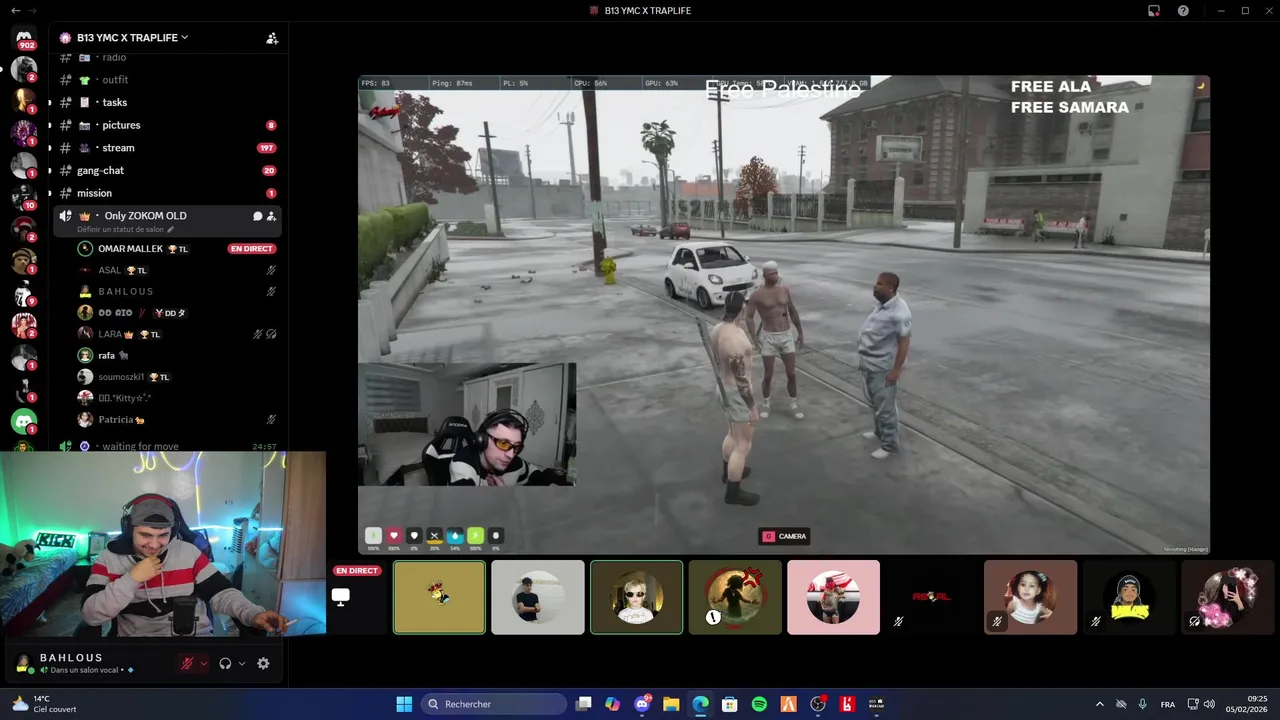This screenshot has width=1280, height=720.
Task: Click the invite members icon beside server name
Action: pyautogui.click(x=272, y=38)
